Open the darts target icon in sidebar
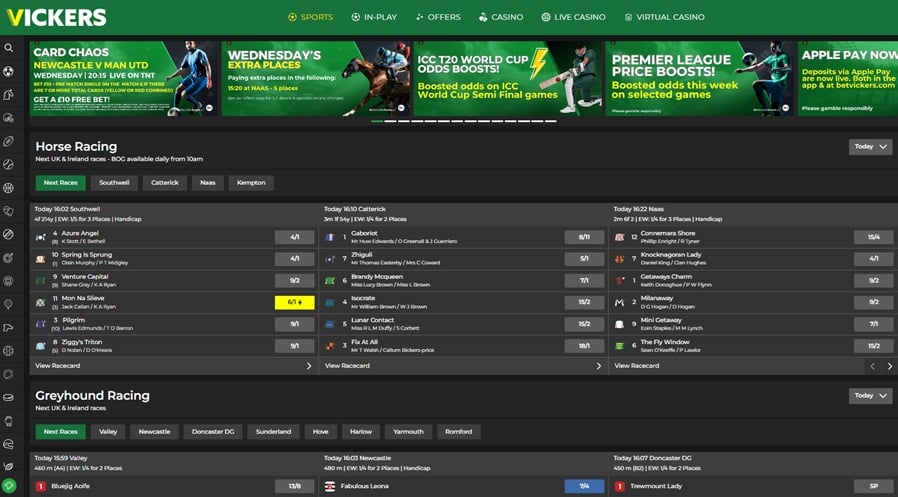The height and width of the screenshot is (497, 898). pos(9,258)
